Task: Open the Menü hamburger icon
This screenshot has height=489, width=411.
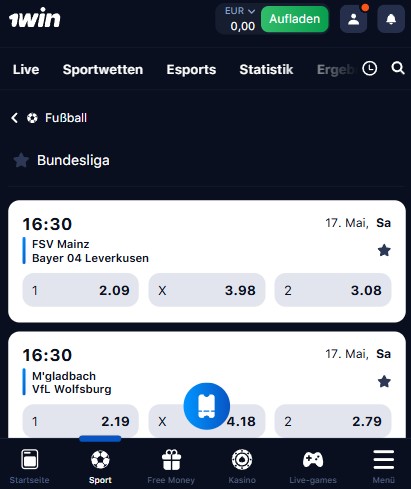Action: point(384,460)
